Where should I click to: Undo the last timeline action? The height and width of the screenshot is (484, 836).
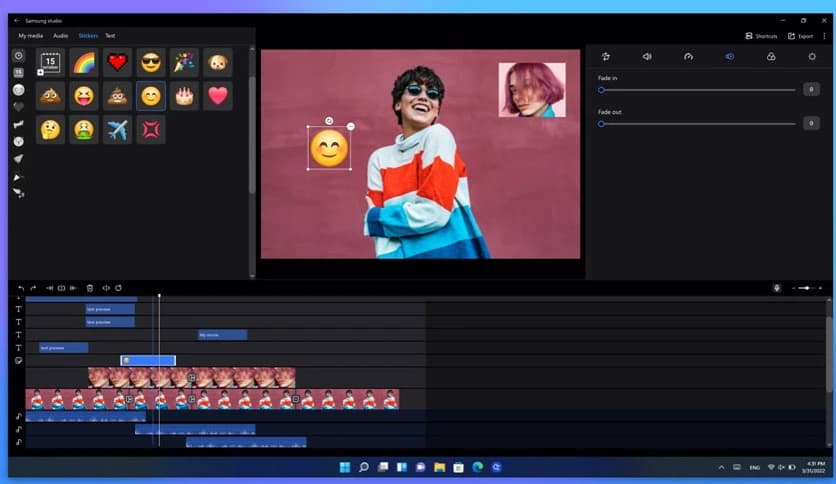21,288
